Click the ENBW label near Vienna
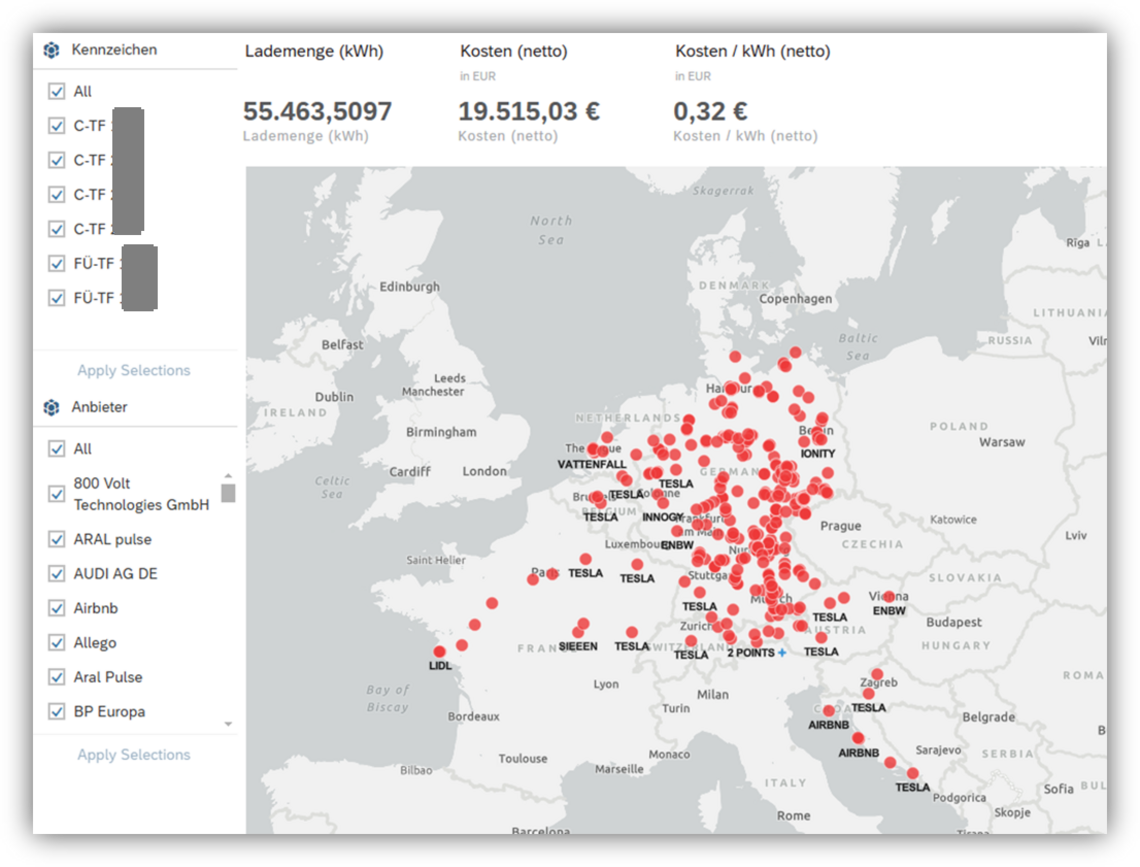This screenshot has height=867, width=1140. coord(889,610)
